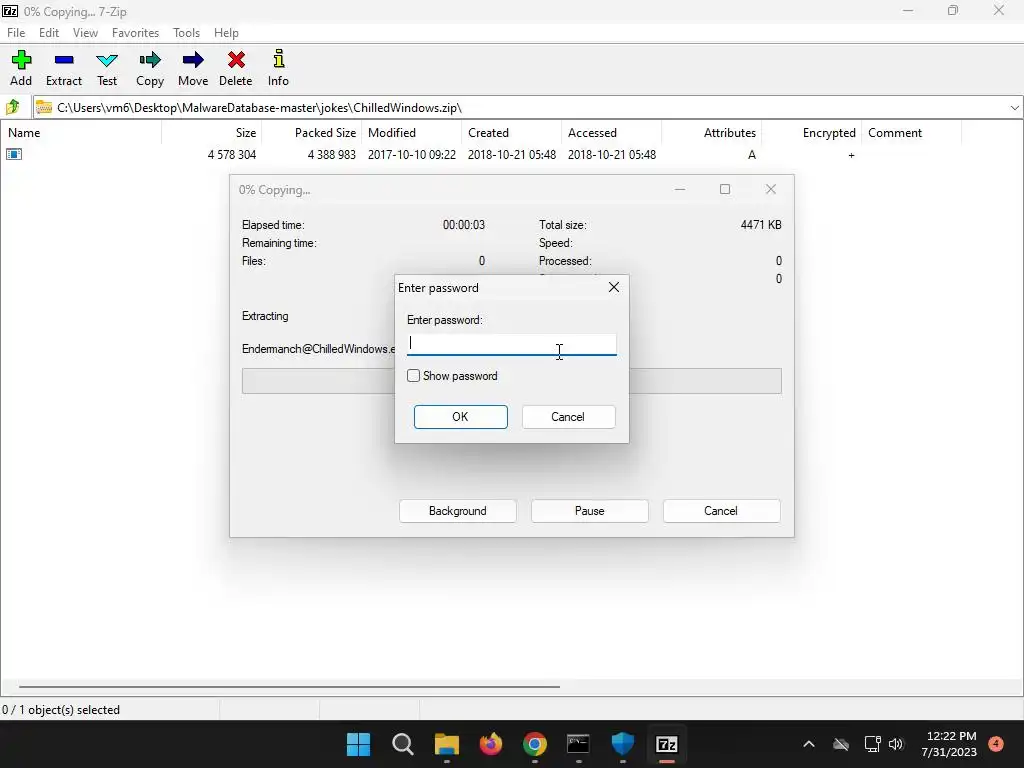The width and height of the screenshot is (1024, 768).
Task: Click the cloud sync tray icon
Action: click(x=841, y=744)
